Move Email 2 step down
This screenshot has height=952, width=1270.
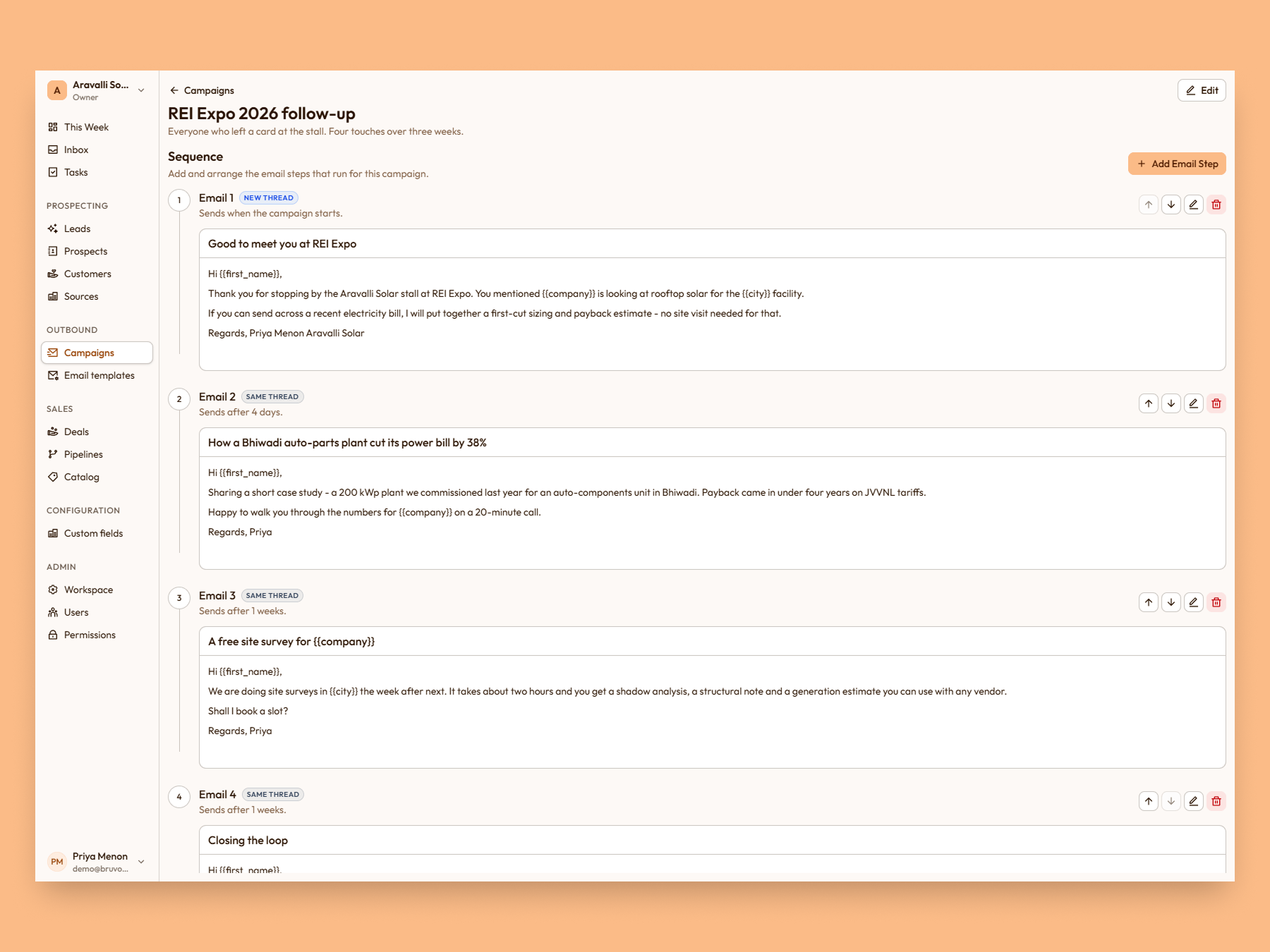point(1171,403)
